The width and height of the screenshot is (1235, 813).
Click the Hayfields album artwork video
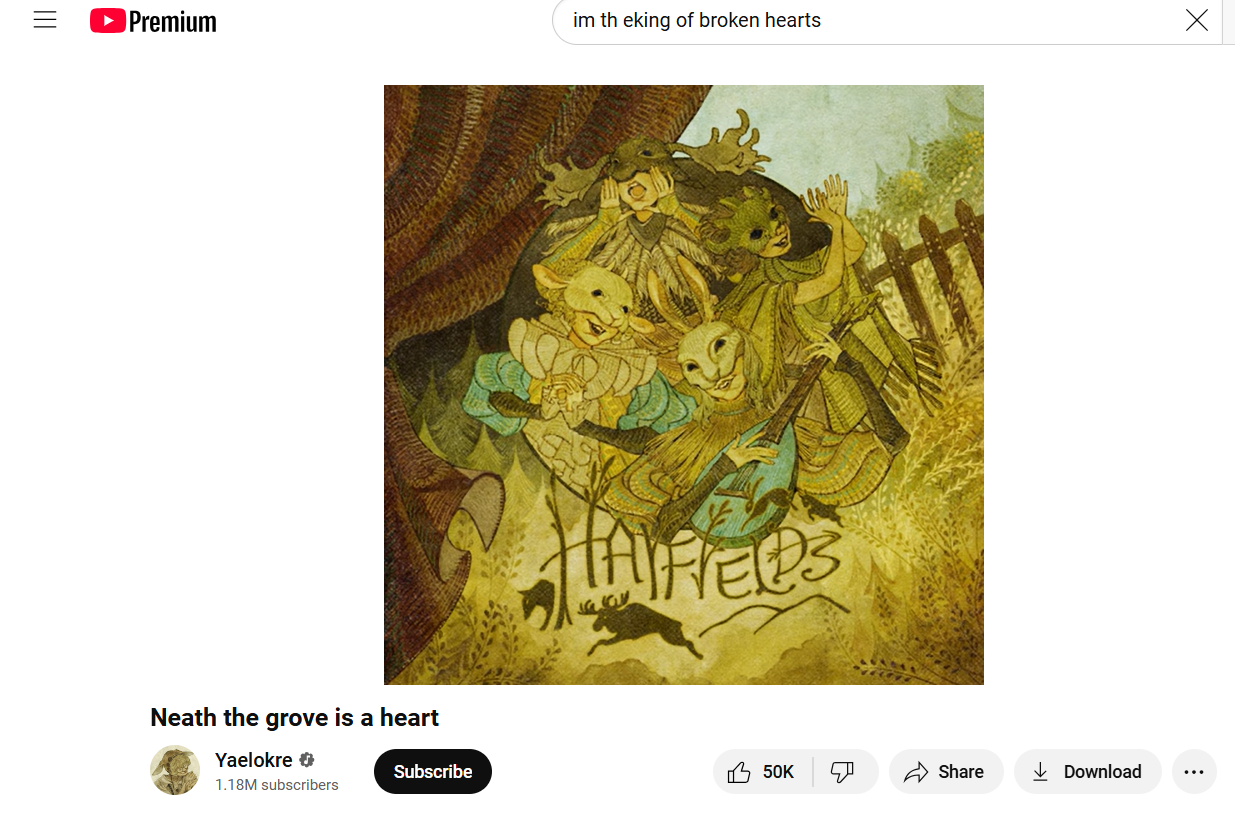(x=684, y=385)
